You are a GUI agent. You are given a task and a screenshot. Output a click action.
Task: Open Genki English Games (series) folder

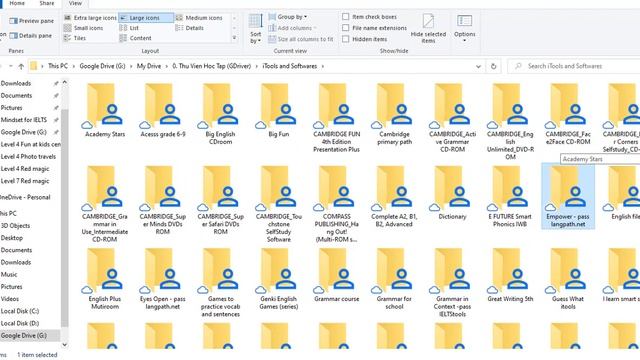click(x=278, y=278)
